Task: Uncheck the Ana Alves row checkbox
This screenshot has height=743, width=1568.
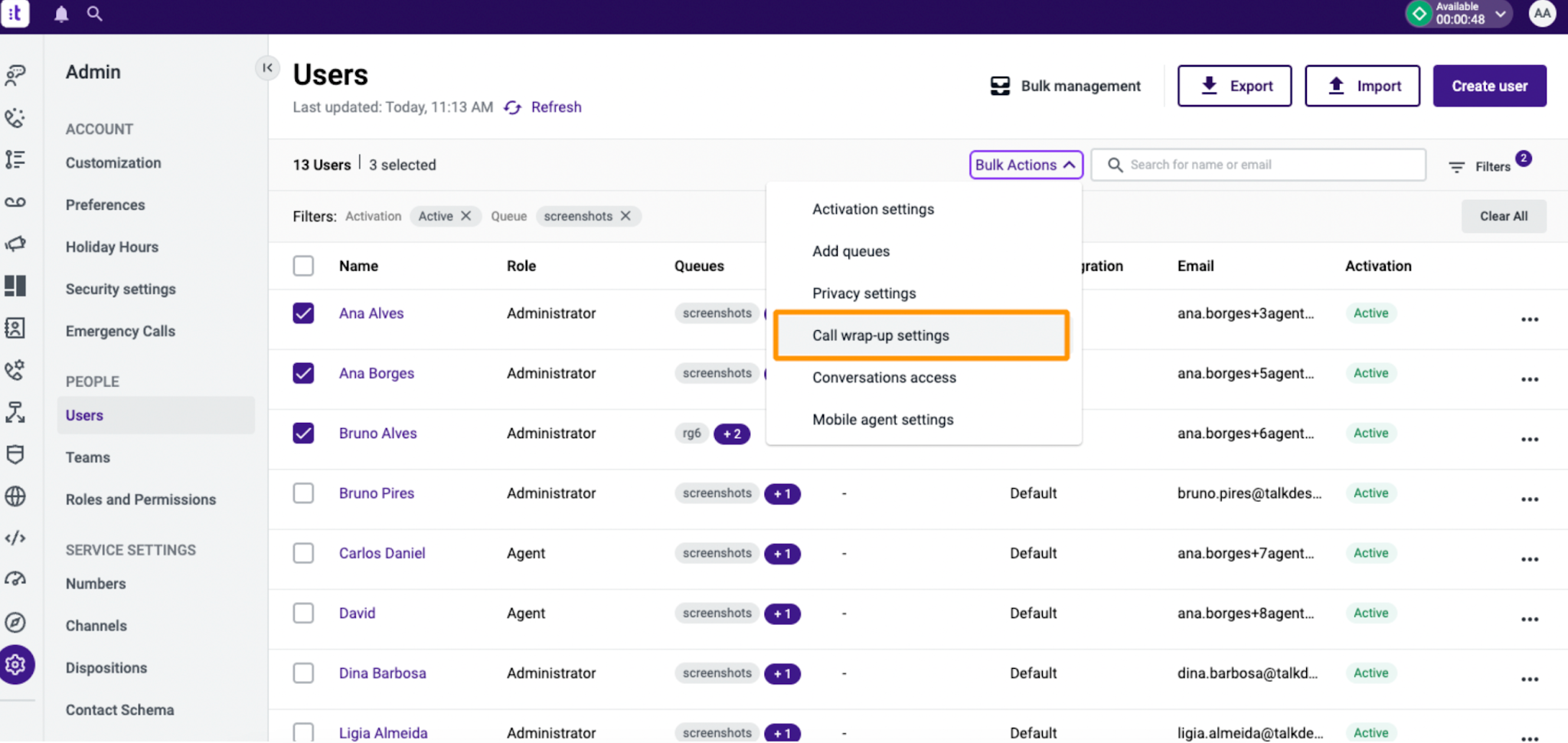Action: 303,313
